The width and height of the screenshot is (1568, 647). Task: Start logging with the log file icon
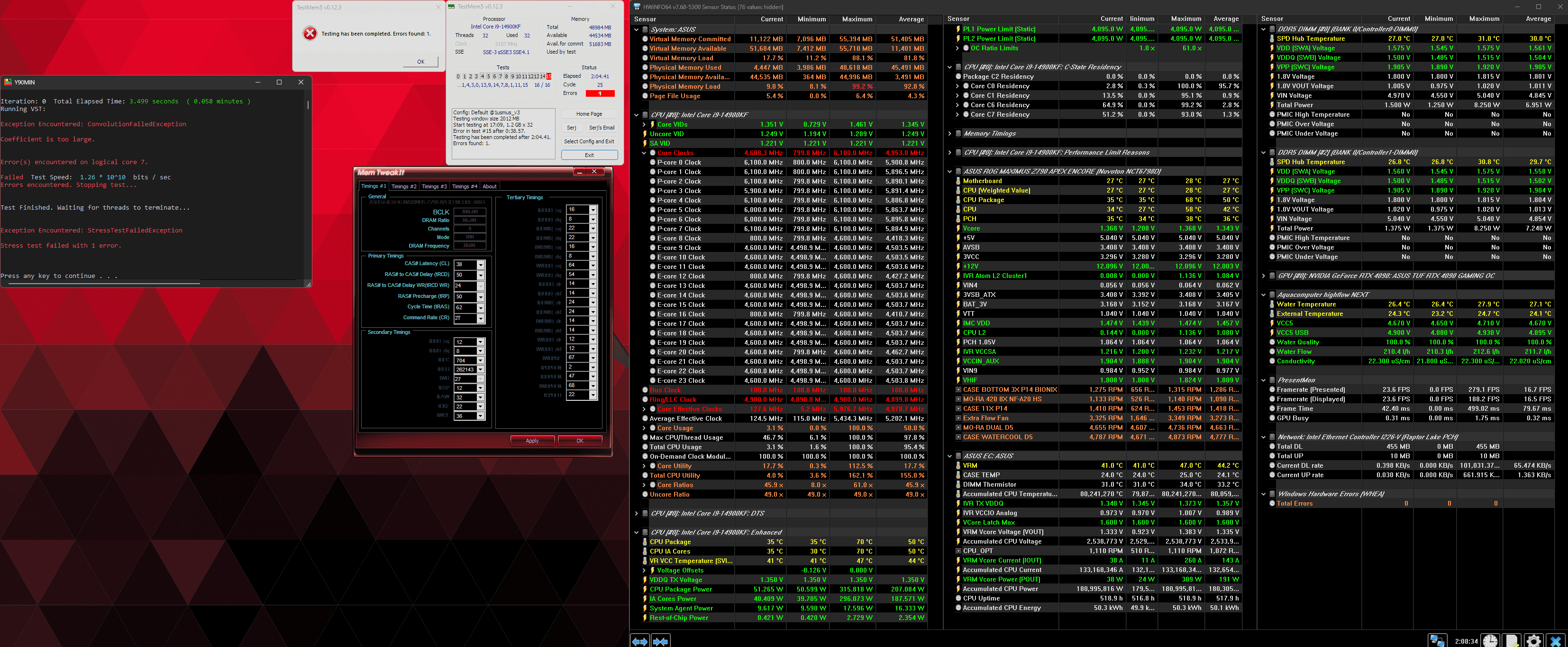tap(1512, 640)
